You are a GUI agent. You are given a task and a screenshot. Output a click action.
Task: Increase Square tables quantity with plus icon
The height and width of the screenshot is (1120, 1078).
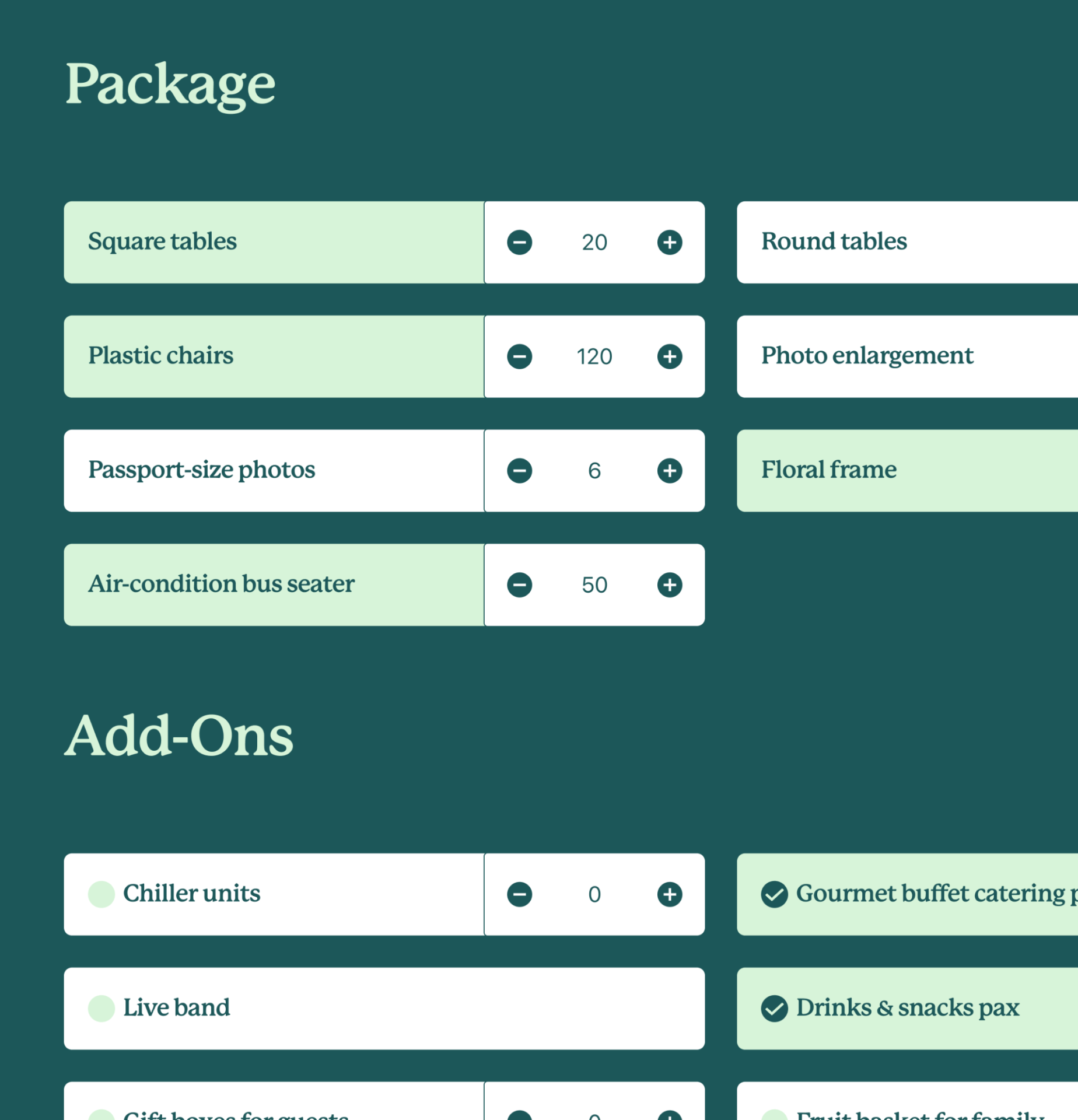(x=669, y=242)
